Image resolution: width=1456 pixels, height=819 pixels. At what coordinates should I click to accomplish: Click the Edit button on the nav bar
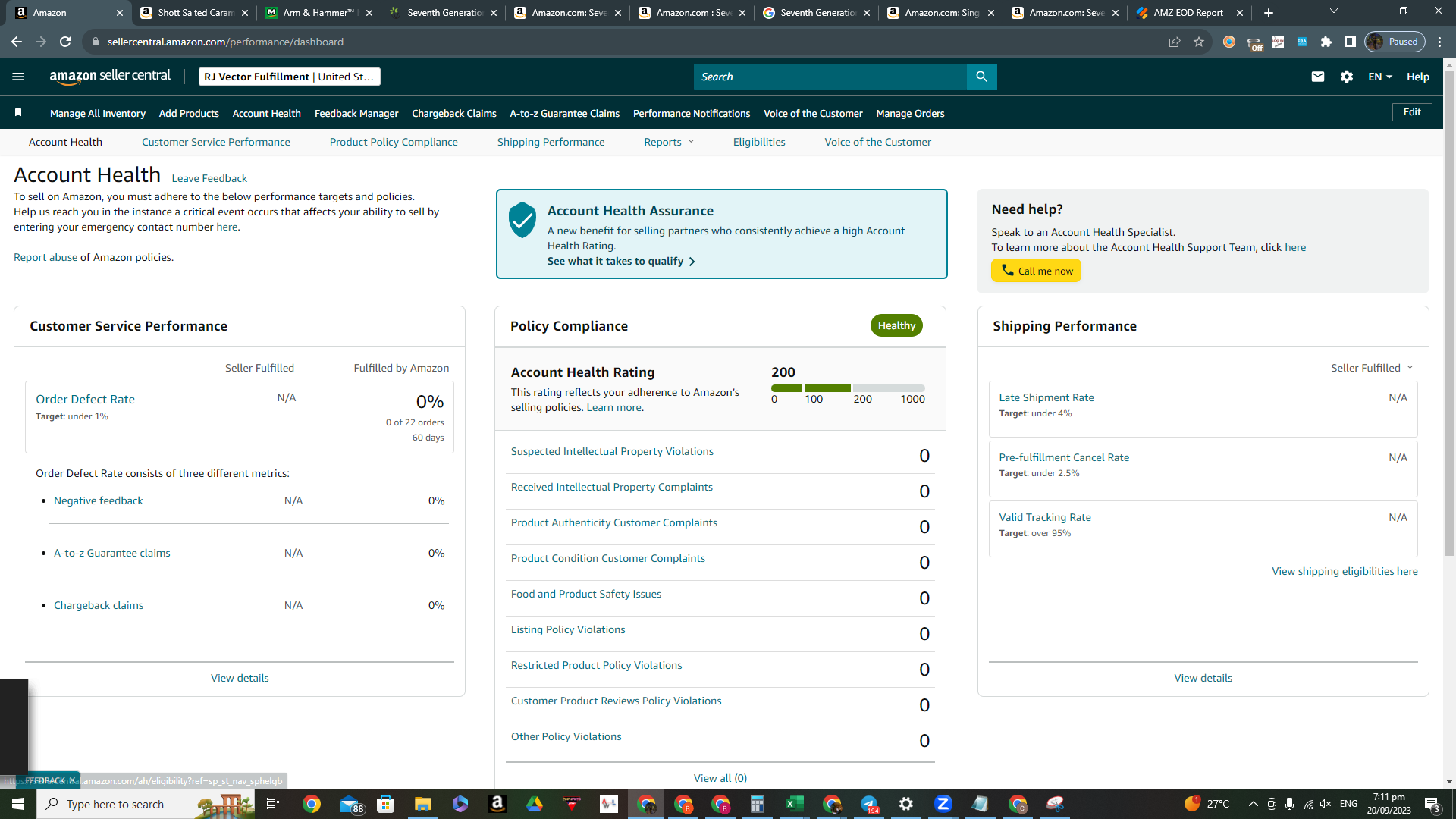(1412, 112)
